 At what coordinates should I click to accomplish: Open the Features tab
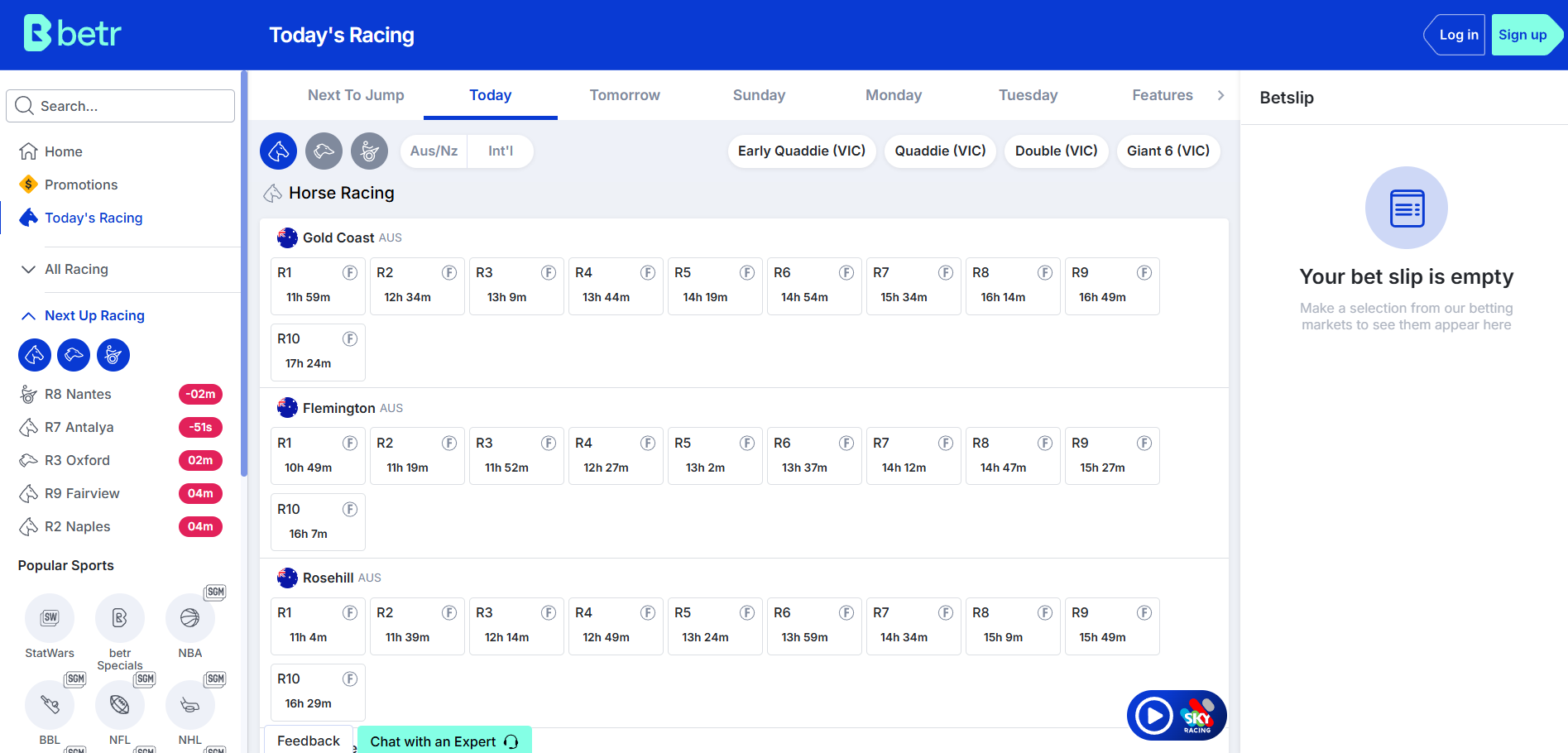1163,95
